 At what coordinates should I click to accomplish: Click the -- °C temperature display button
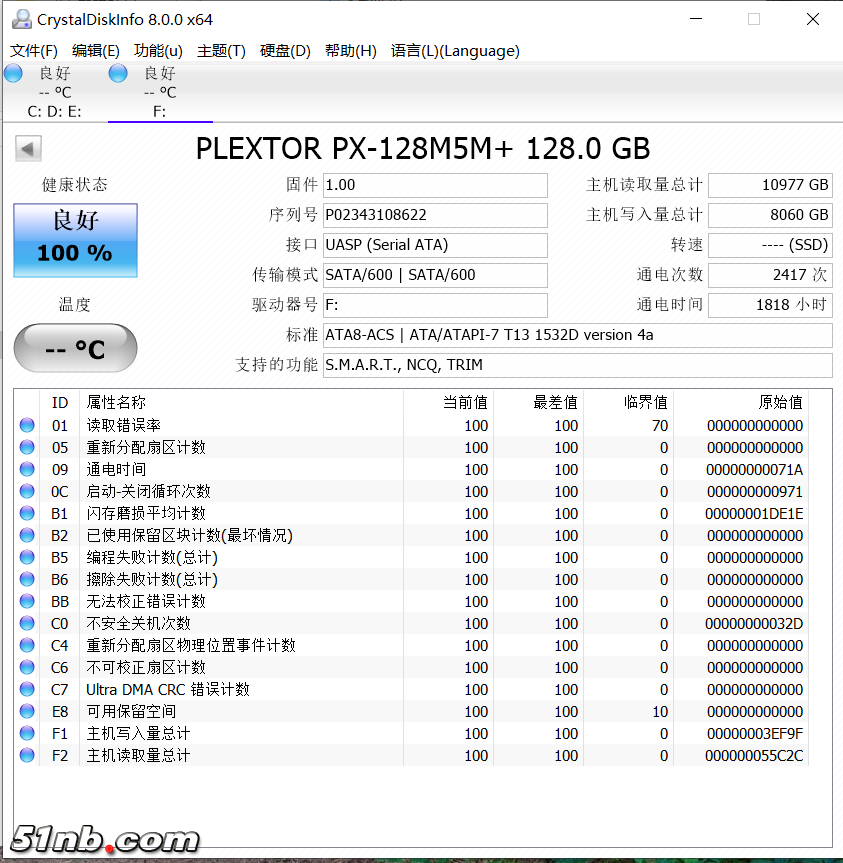pyautogui.click(x=74, y=347)
